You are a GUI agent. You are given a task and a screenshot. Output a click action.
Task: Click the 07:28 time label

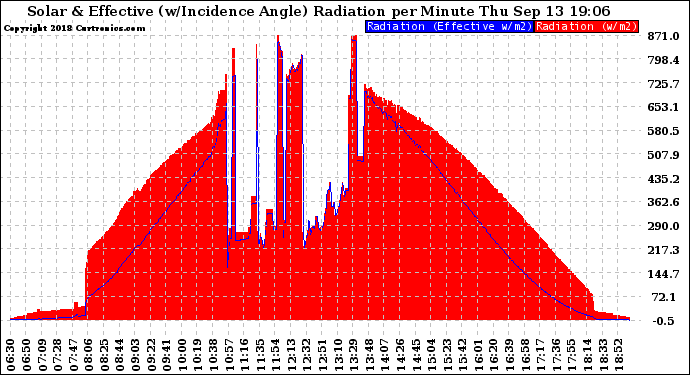coord(58,355)
